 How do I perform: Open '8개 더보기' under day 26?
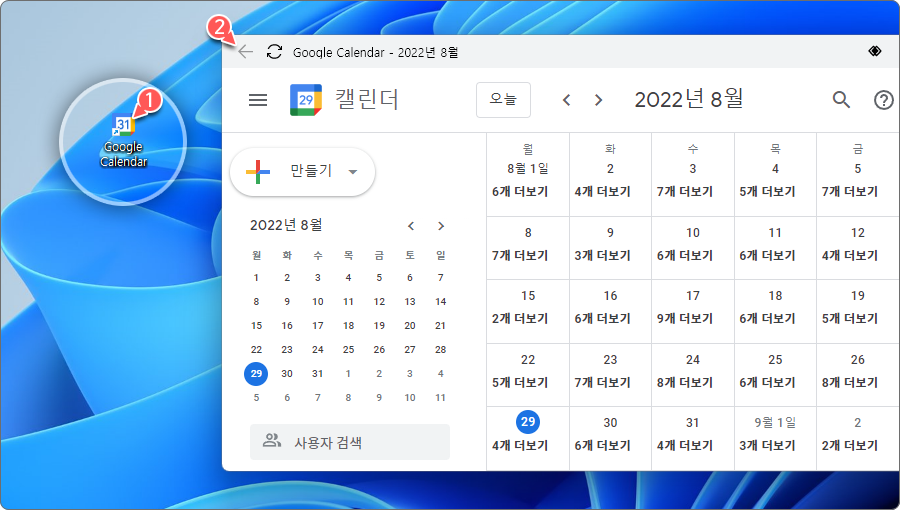(850, 382)
